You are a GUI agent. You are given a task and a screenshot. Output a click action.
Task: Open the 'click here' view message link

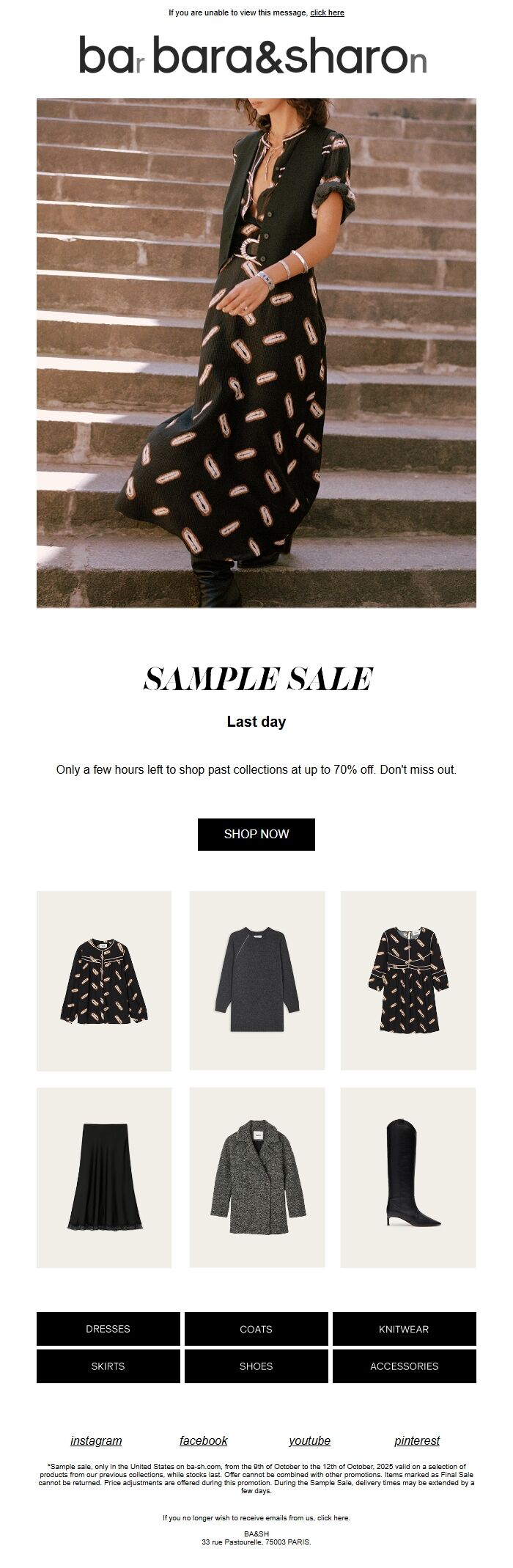[x=327, y=12]
